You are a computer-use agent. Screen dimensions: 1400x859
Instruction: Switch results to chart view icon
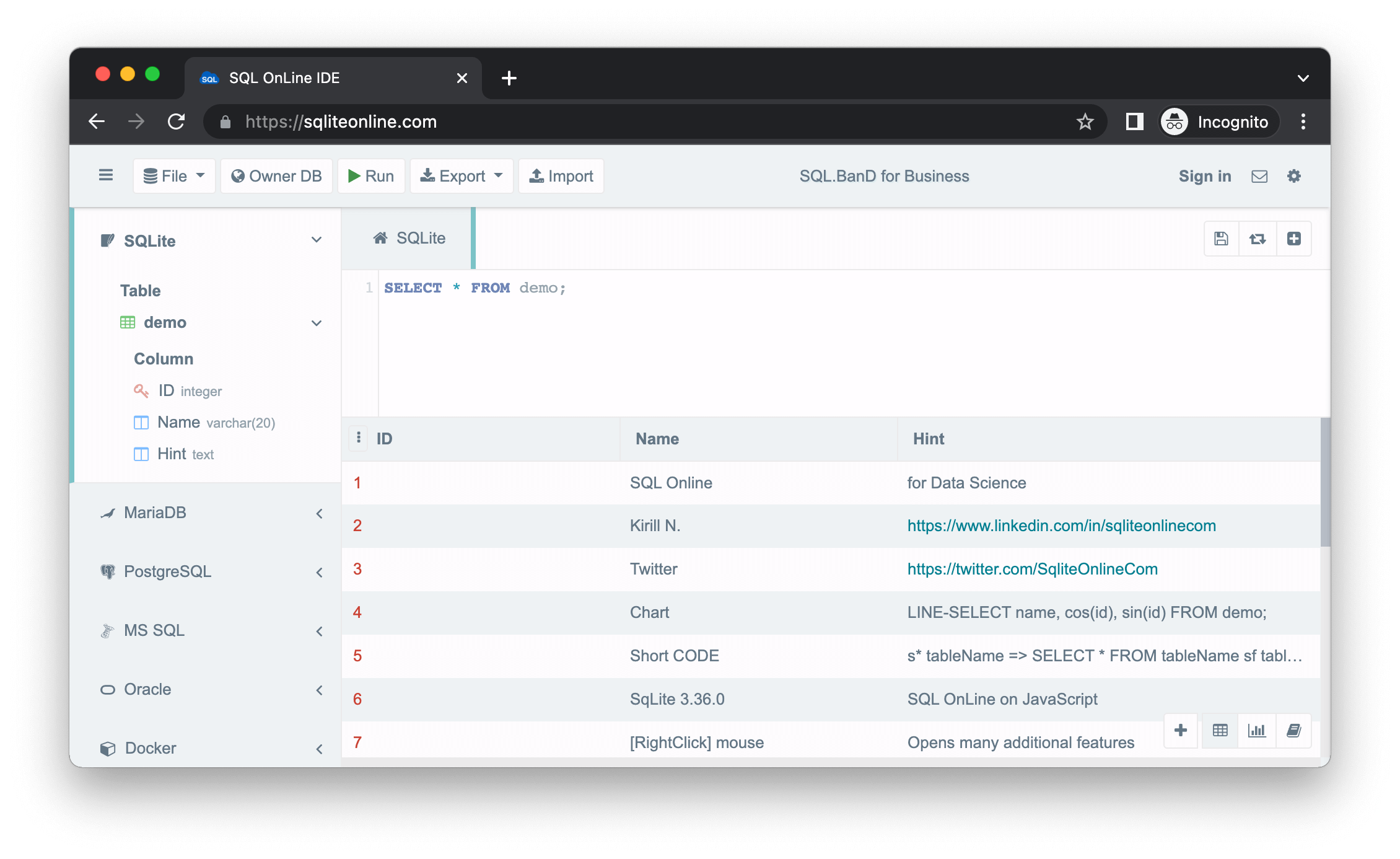click(1257, 730)
